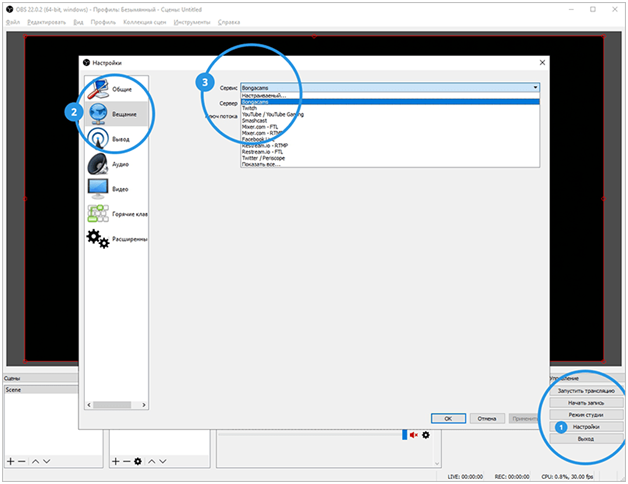Screen dimensions: 628x484
Task: Expand the Сервис combo box arrow
Action: pos(535,87)
